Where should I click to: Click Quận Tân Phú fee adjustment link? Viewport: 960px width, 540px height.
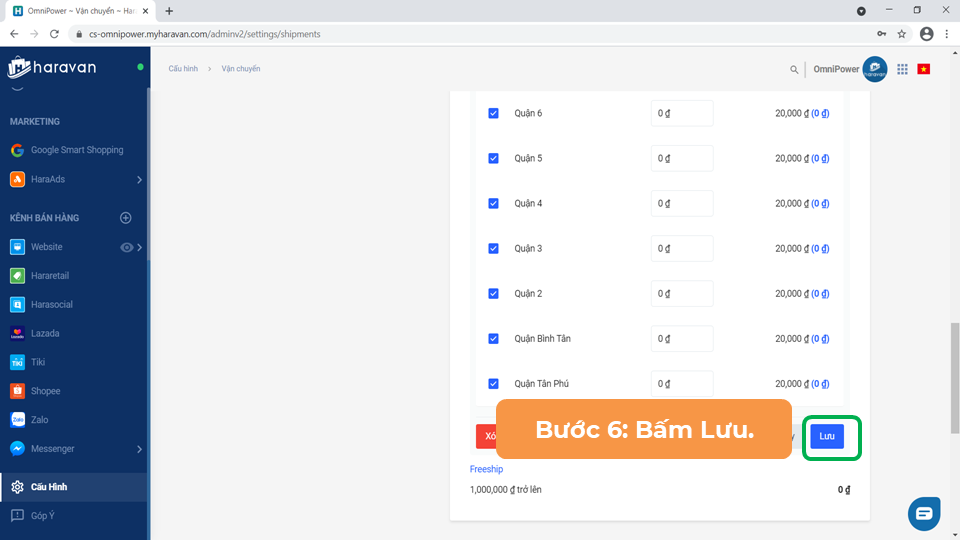pos(820,384)
